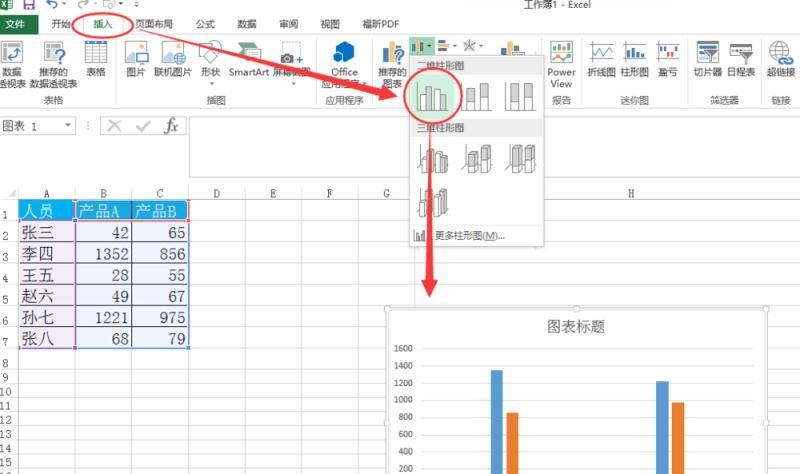Image resolution: width=800 pixels, height=474 pixels.
Task: Click the Select All corner of the sheet
Action: click(x=10, y=193)
